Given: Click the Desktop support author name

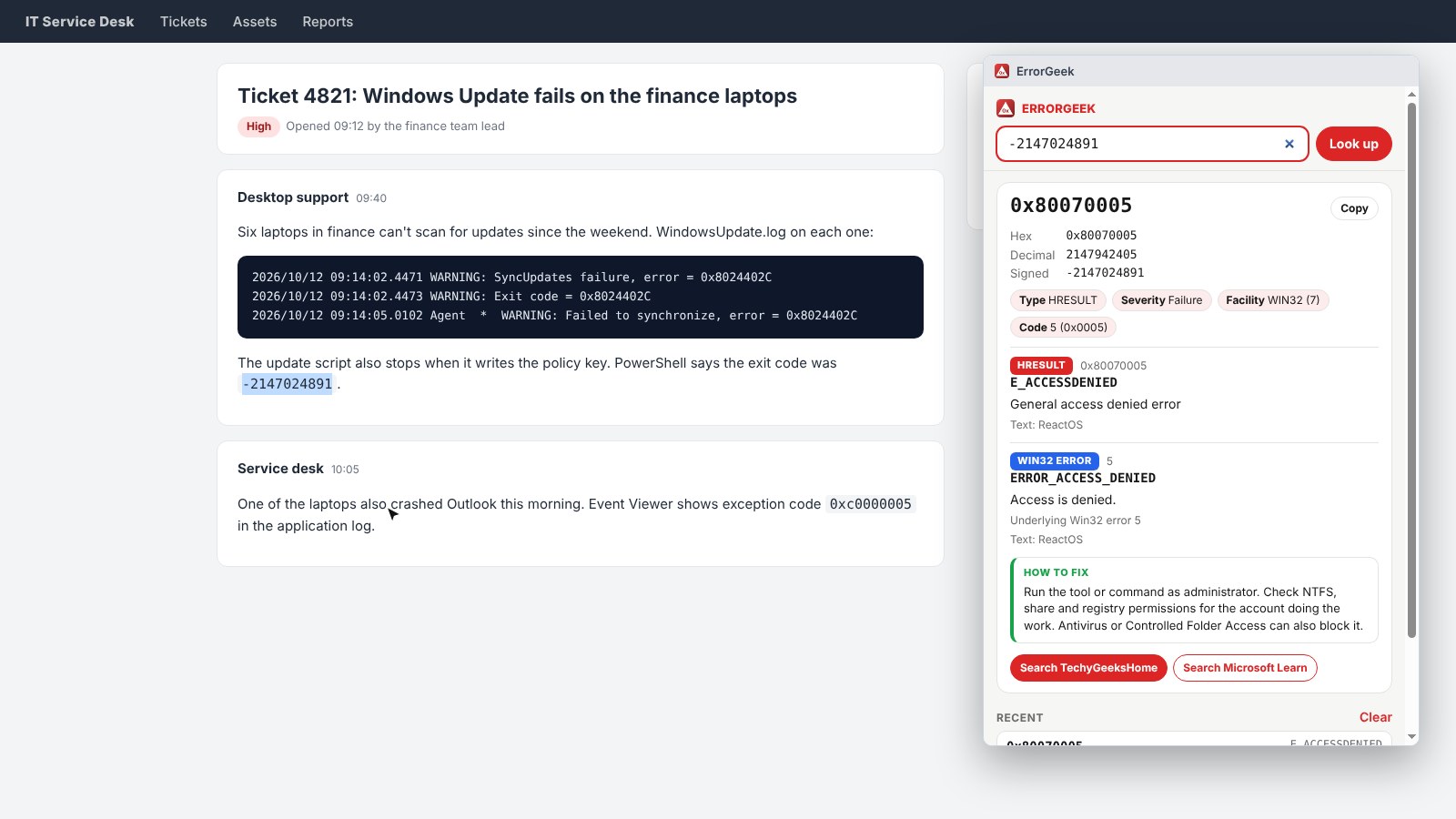Looking at the screenshot, I should coord(293,197).
